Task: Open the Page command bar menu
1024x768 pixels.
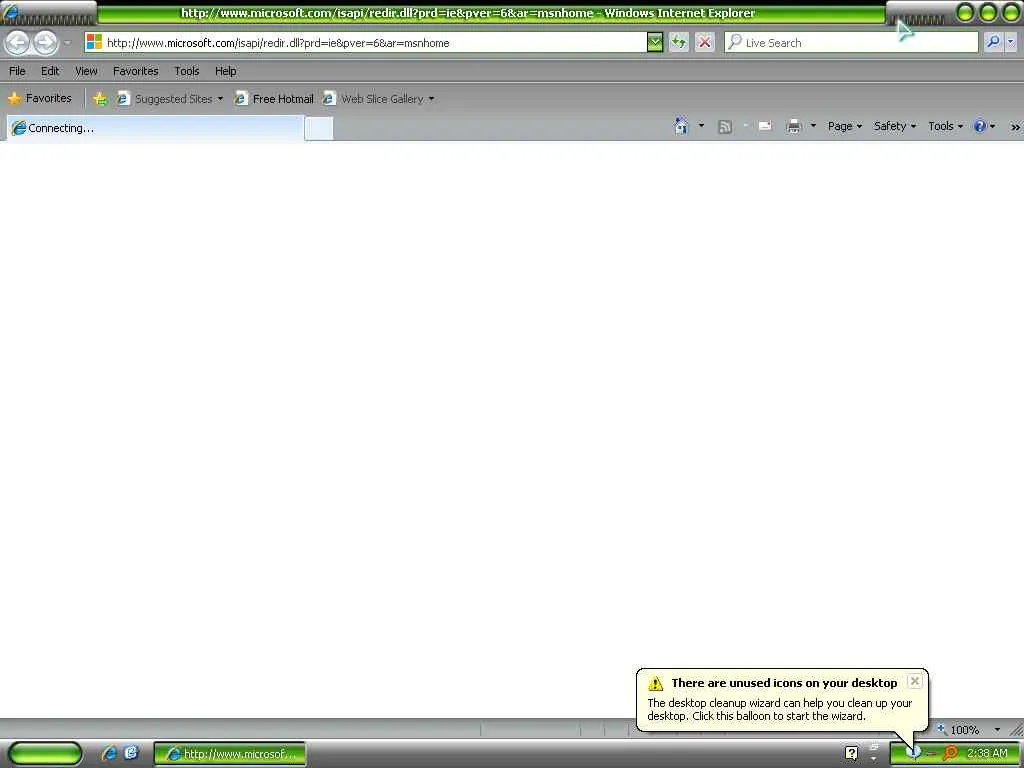Action: pos(844,126)
